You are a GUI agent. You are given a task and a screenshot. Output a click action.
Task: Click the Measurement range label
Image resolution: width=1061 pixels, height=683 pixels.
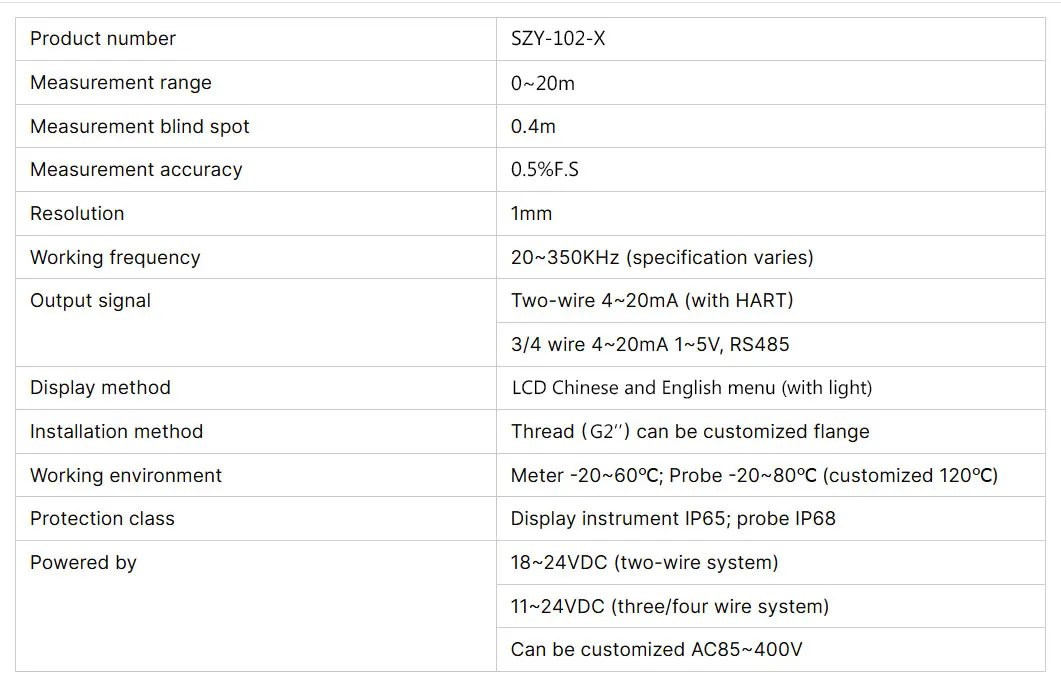point(120,83)
